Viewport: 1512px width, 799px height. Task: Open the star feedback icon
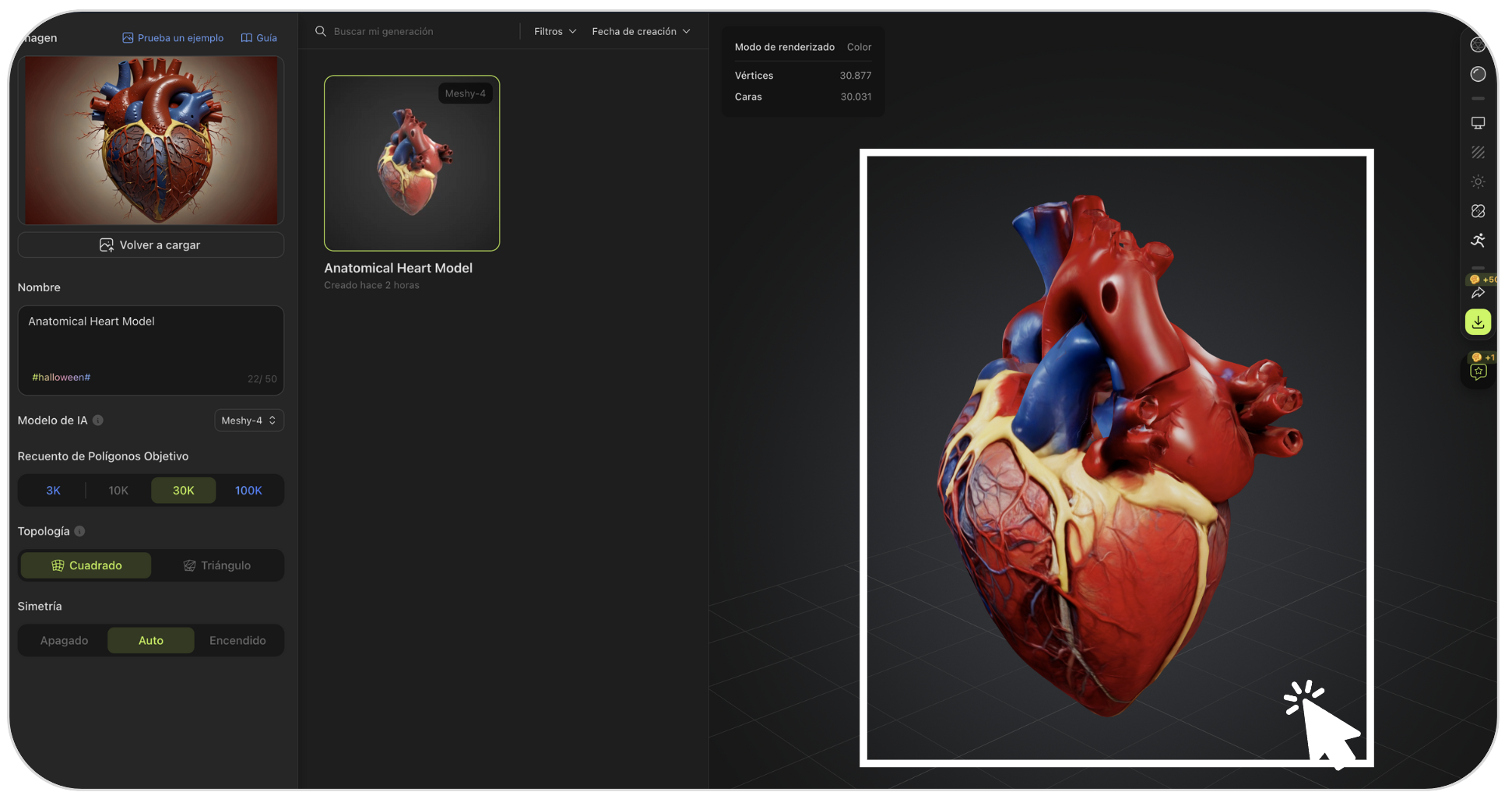(x=1478, y=372)
